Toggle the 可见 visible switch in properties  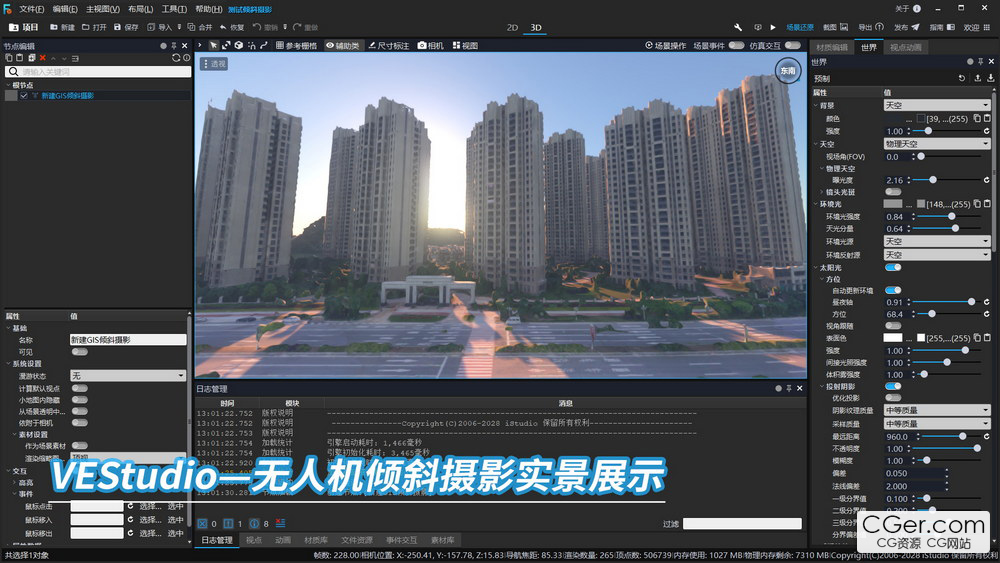coord(80,351)
